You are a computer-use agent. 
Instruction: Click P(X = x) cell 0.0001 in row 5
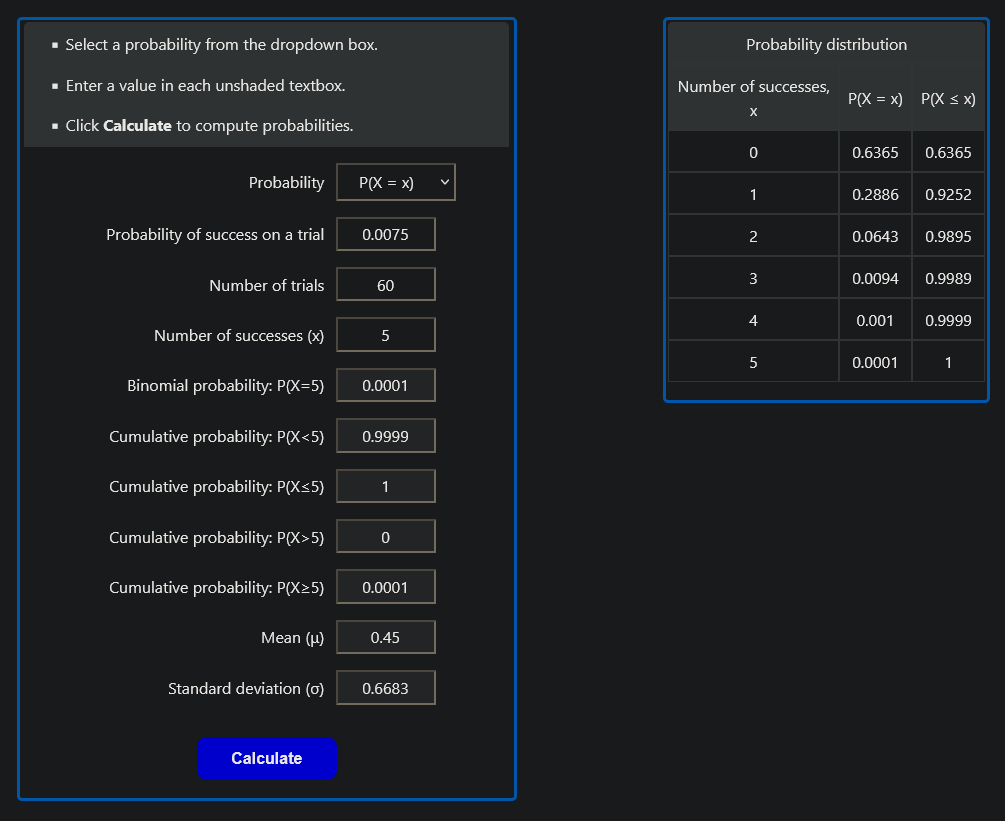point(875,362)
